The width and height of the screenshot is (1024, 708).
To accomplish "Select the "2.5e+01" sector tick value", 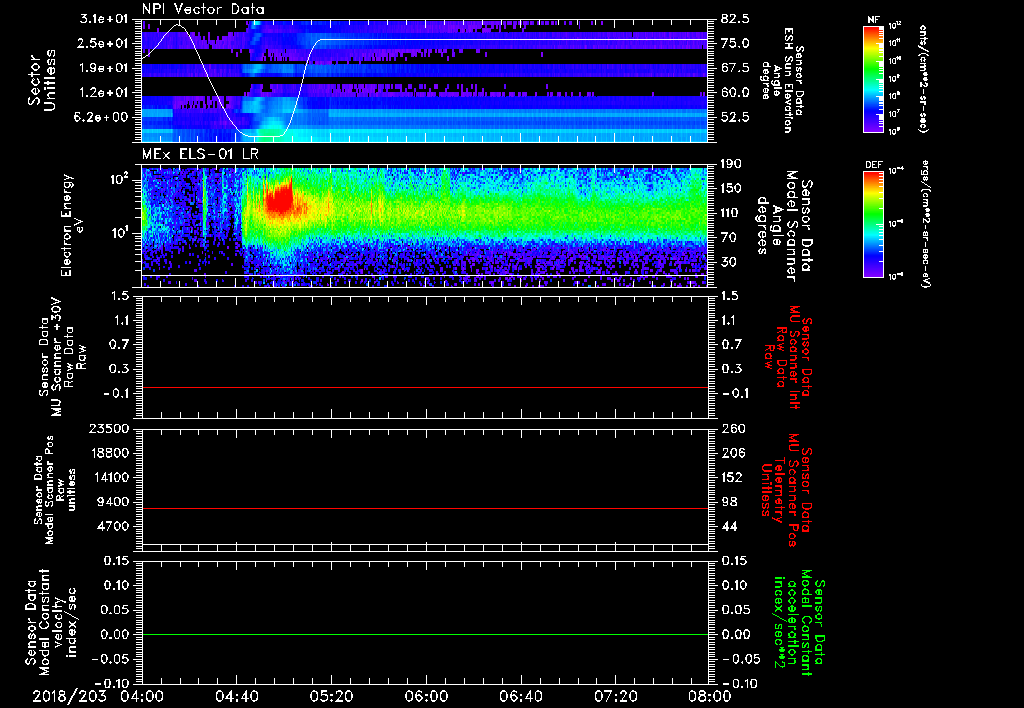I will coord(103,43).
